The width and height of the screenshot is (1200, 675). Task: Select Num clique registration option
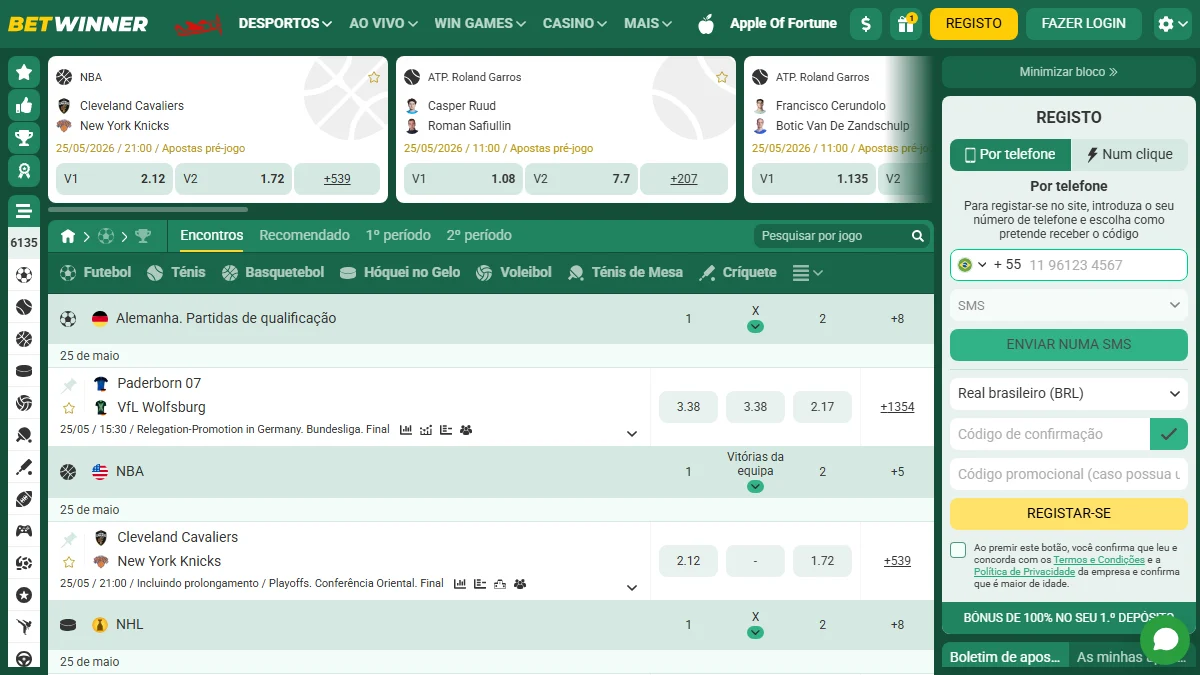1129,155
